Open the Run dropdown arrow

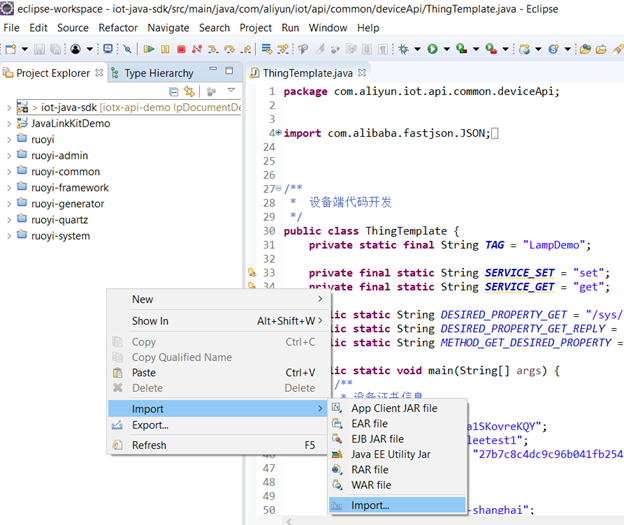tap(447, 49)
